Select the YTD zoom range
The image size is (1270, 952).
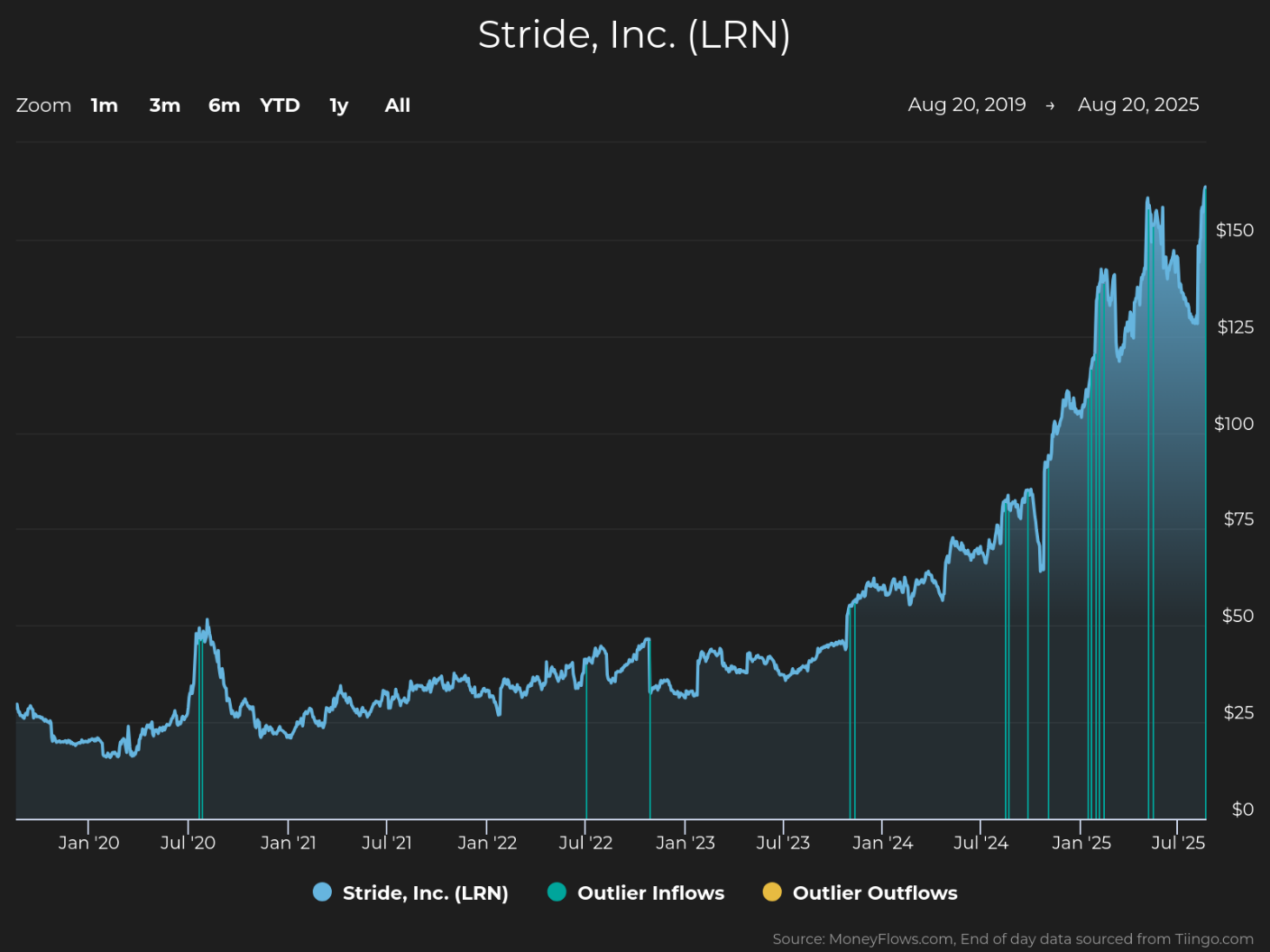[280, 105]
